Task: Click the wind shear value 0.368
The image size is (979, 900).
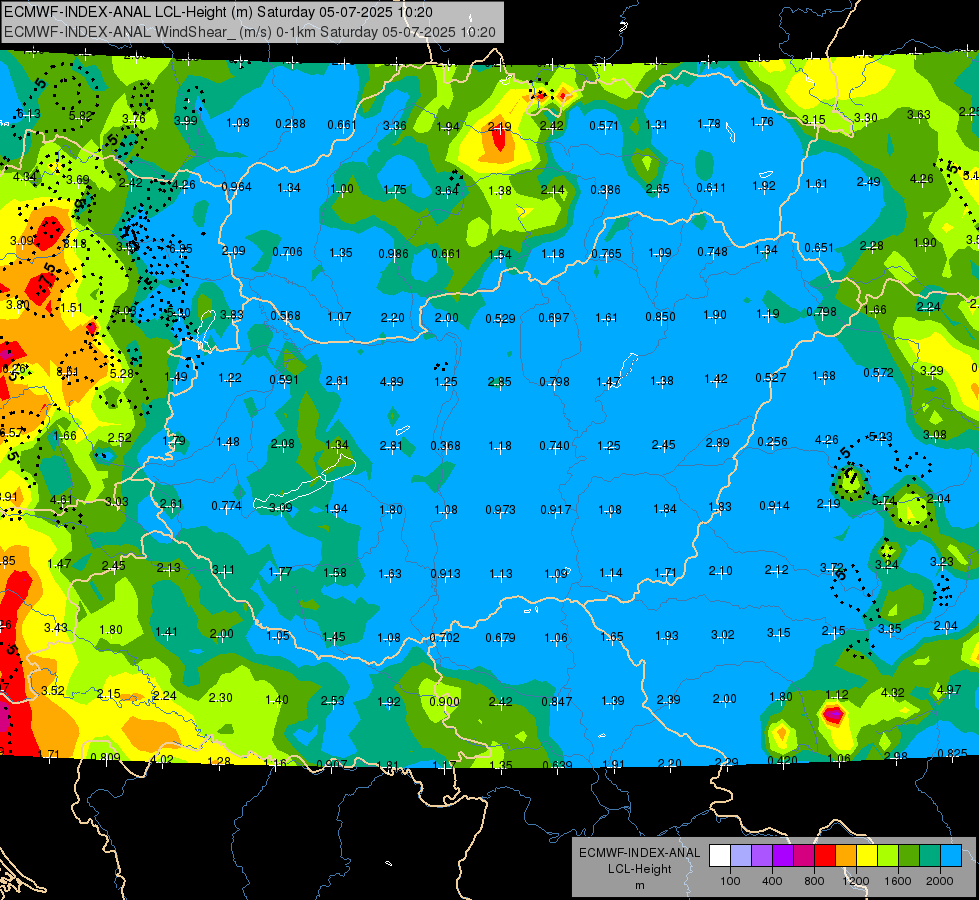Action: (445, 446)
